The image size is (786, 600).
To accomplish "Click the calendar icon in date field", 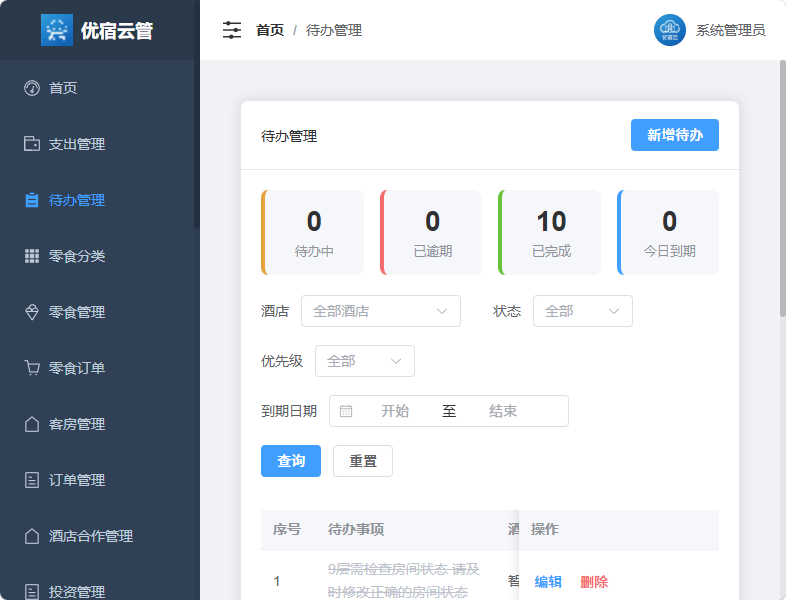I will coord(346,412).
